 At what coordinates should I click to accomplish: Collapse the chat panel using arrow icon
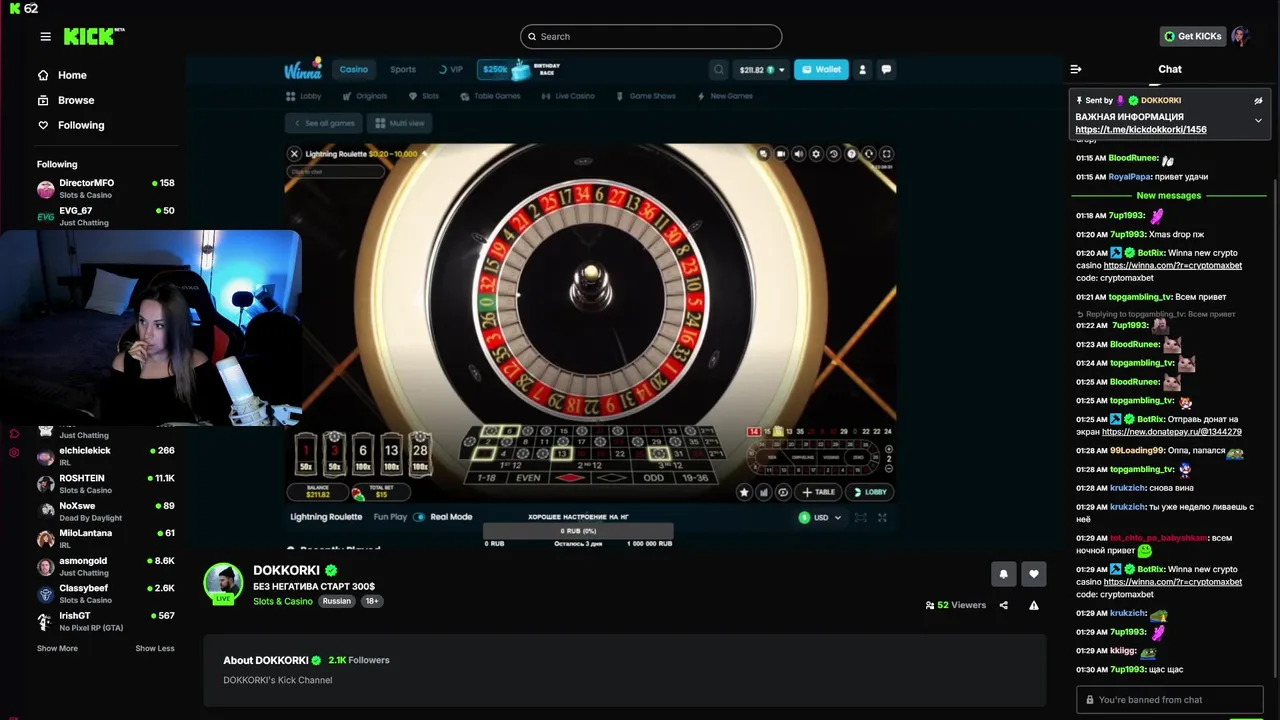click(x=1076, y=69)
